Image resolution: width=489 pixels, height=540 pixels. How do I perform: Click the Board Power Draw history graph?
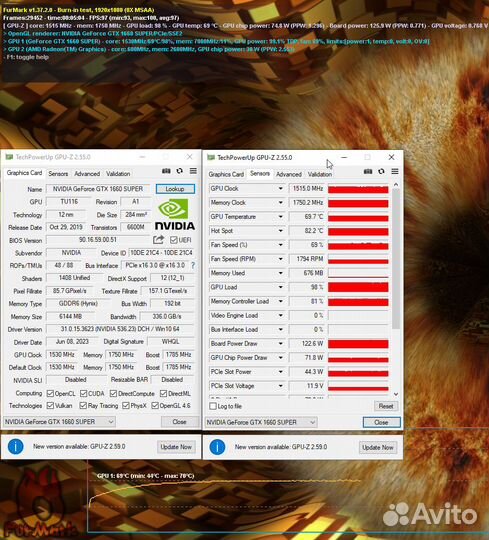(358, 344)
